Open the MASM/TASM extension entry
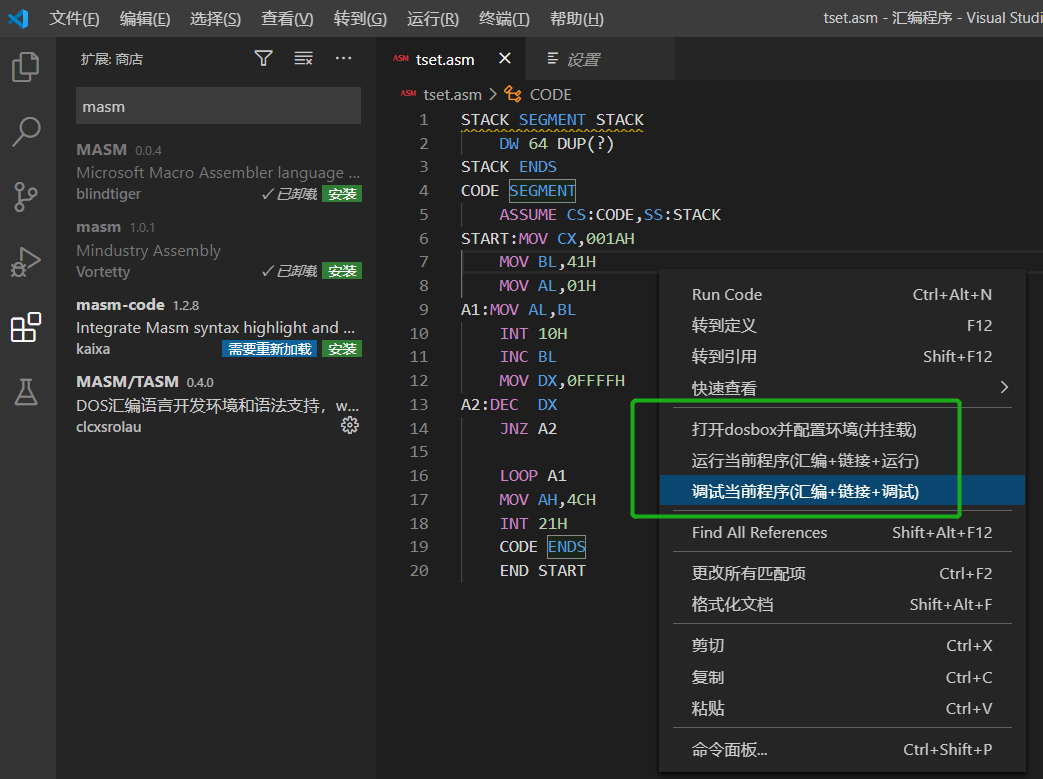The height and width of the screenshot is (779, 1043). coord(218,404)
